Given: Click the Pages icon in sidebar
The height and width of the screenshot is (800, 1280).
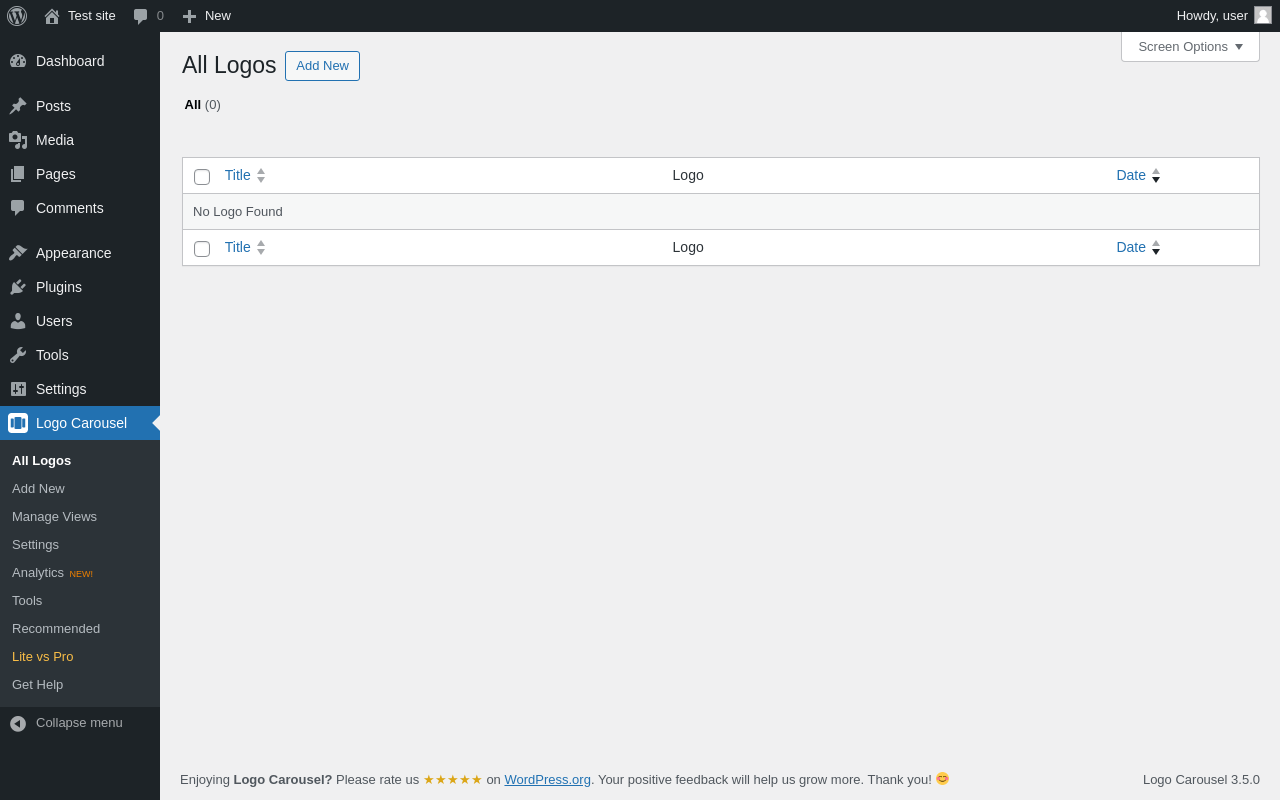Looking at the screenshot, I should coord(18,174).
